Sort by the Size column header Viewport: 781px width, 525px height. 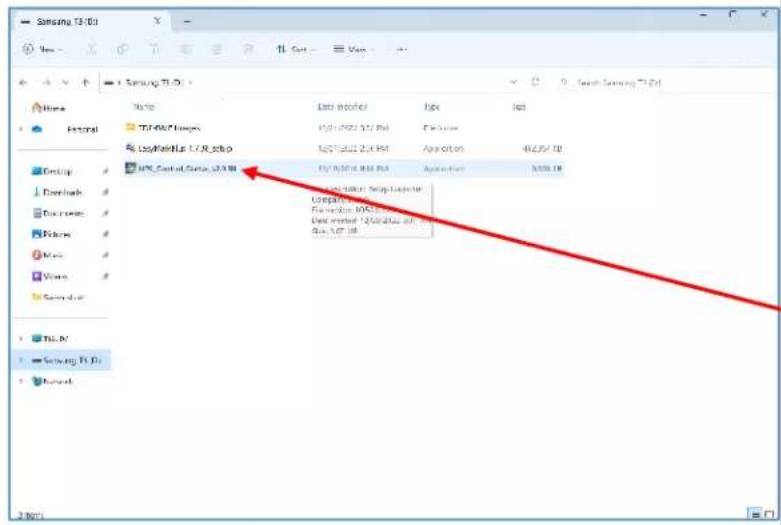click(519, 107)
